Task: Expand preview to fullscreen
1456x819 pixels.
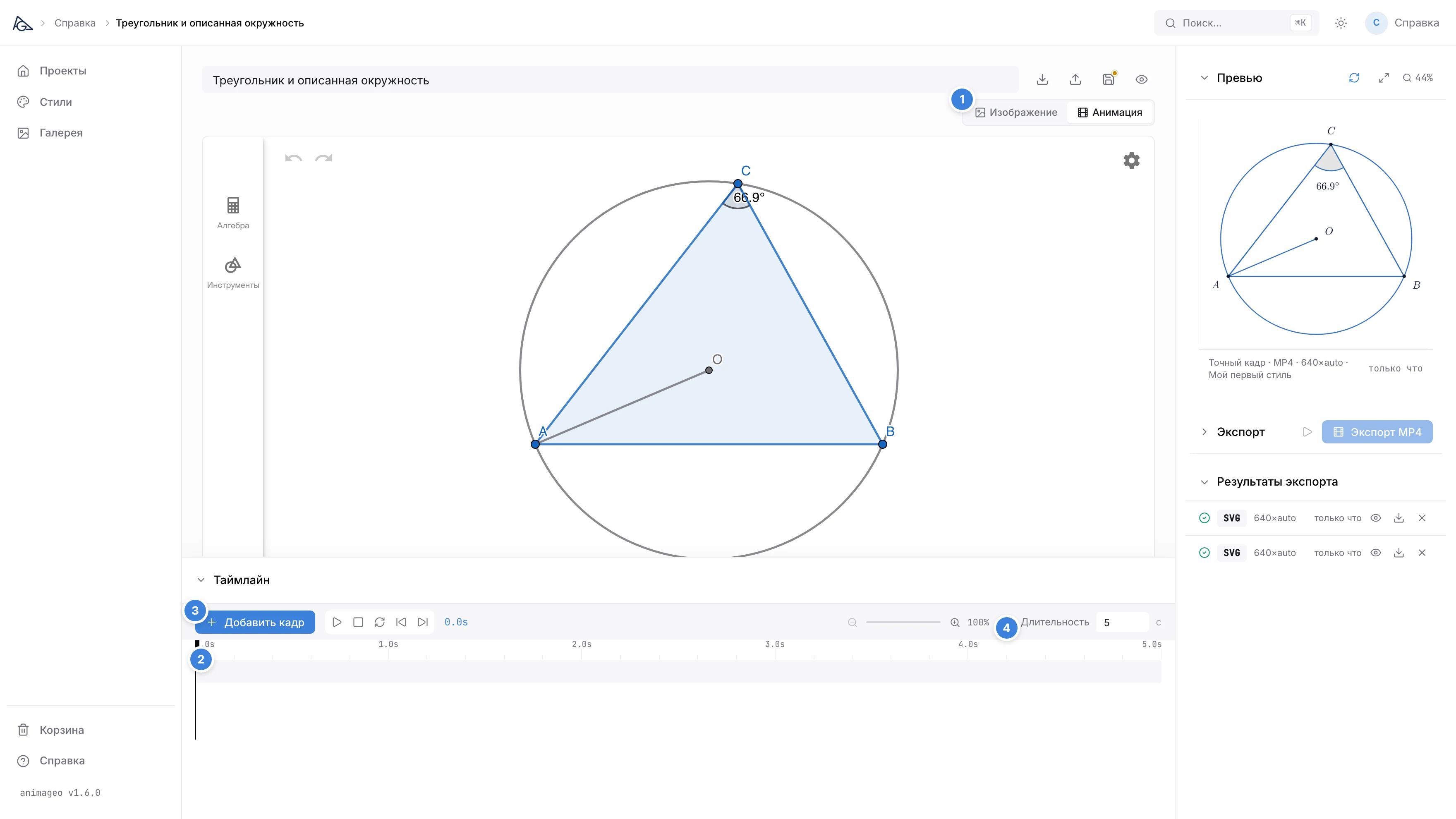Action: point(1384,78)
